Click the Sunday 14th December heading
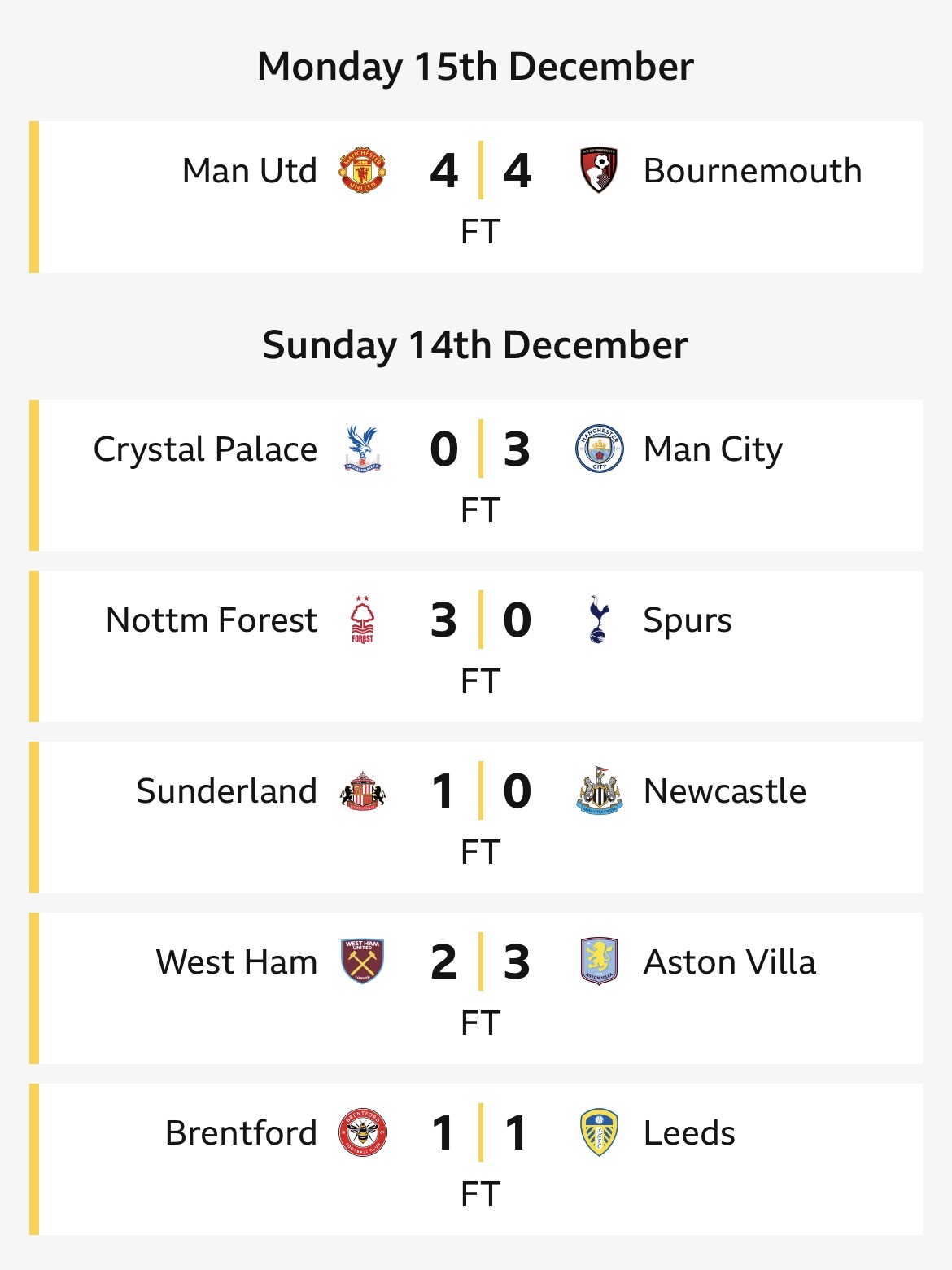The width and height of the screenshot is (952, 1270). coord(475,345)
